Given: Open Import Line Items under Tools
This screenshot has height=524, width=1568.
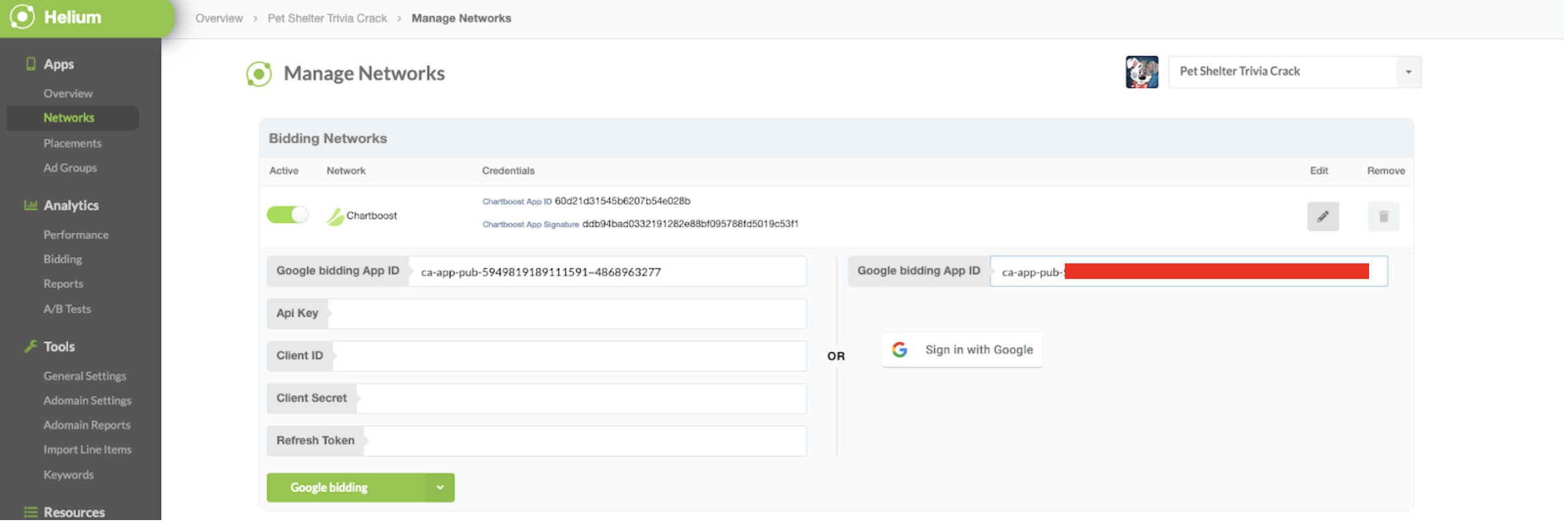Looking at the screenshot, I should (x=88, y=450).
